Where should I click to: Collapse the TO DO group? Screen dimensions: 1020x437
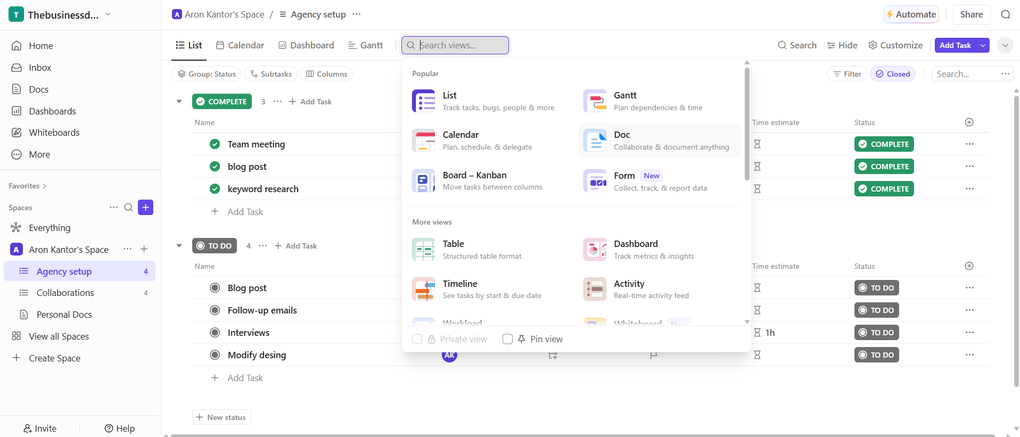tap(179, 246)
